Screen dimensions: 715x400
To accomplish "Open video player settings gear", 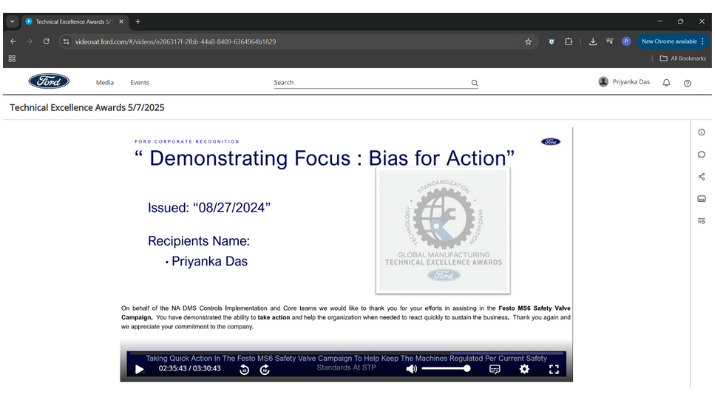I will tap(524, 369).
